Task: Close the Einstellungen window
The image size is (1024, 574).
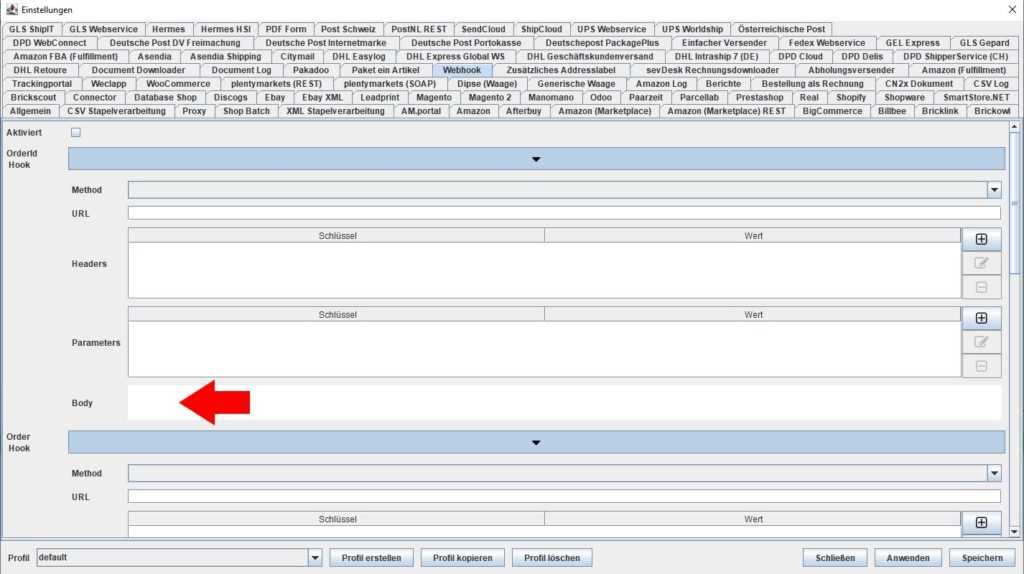Action: click(x=1012, y=9)
